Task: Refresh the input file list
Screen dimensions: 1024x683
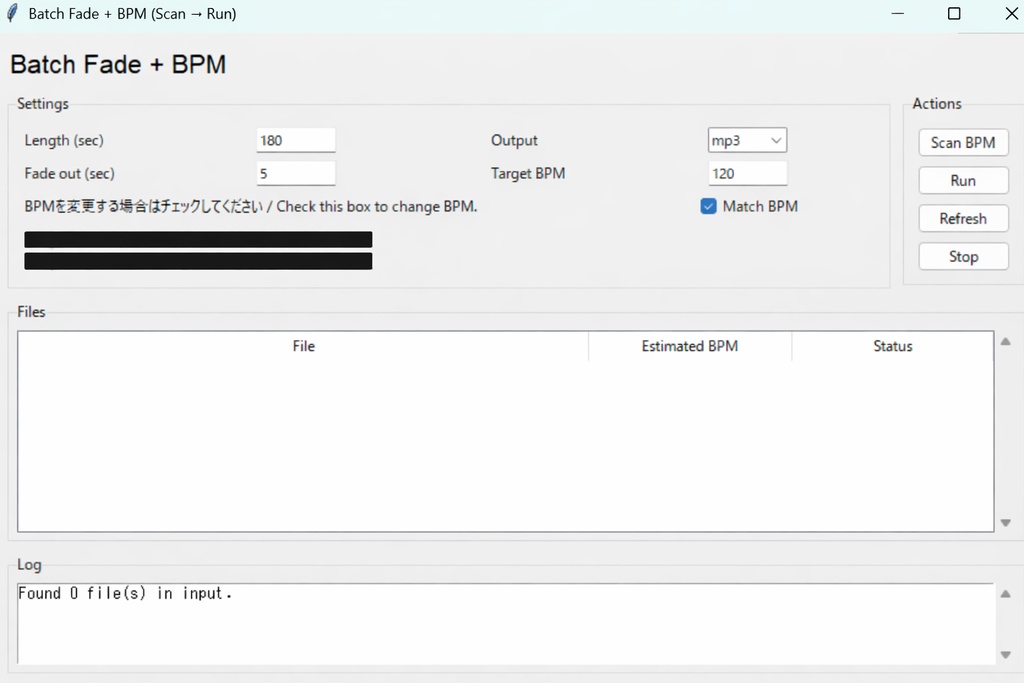Action: coord(963,218)
